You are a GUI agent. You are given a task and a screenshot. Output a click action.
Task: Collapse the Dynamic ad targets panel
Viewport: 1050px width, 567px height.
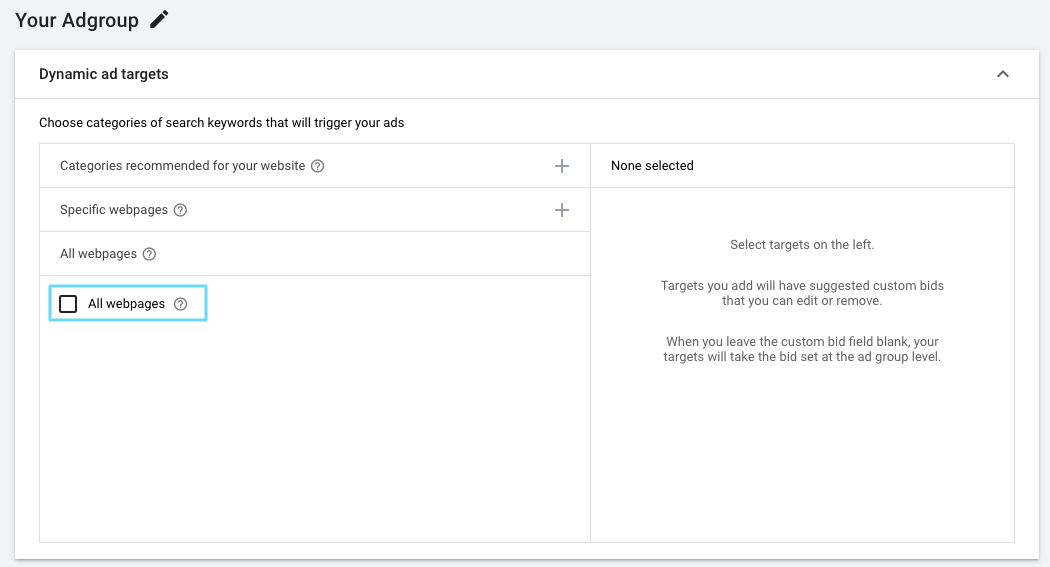click(1002, 74)
